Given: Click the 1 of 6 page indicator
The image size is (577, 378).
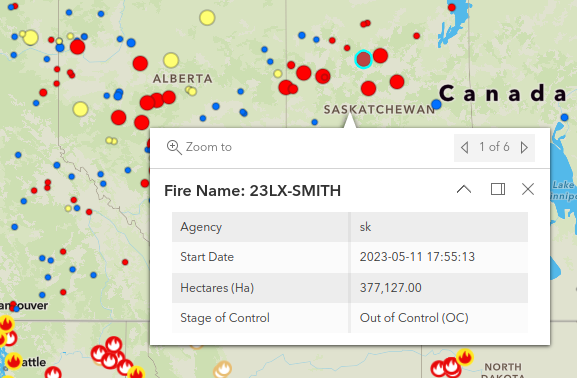Looking at the screenshot, I should [x=494, y=147].
